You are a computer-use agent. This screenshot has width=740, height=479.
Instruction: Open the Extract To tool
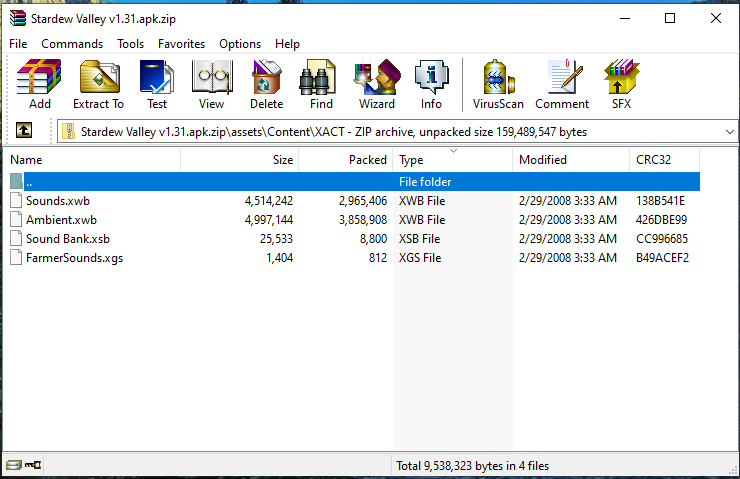[98, 84]
